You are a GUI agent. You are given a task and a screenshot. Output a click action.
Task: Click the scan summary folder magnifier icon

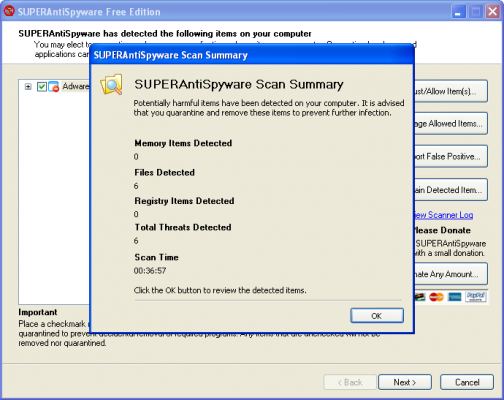(112, 84)
